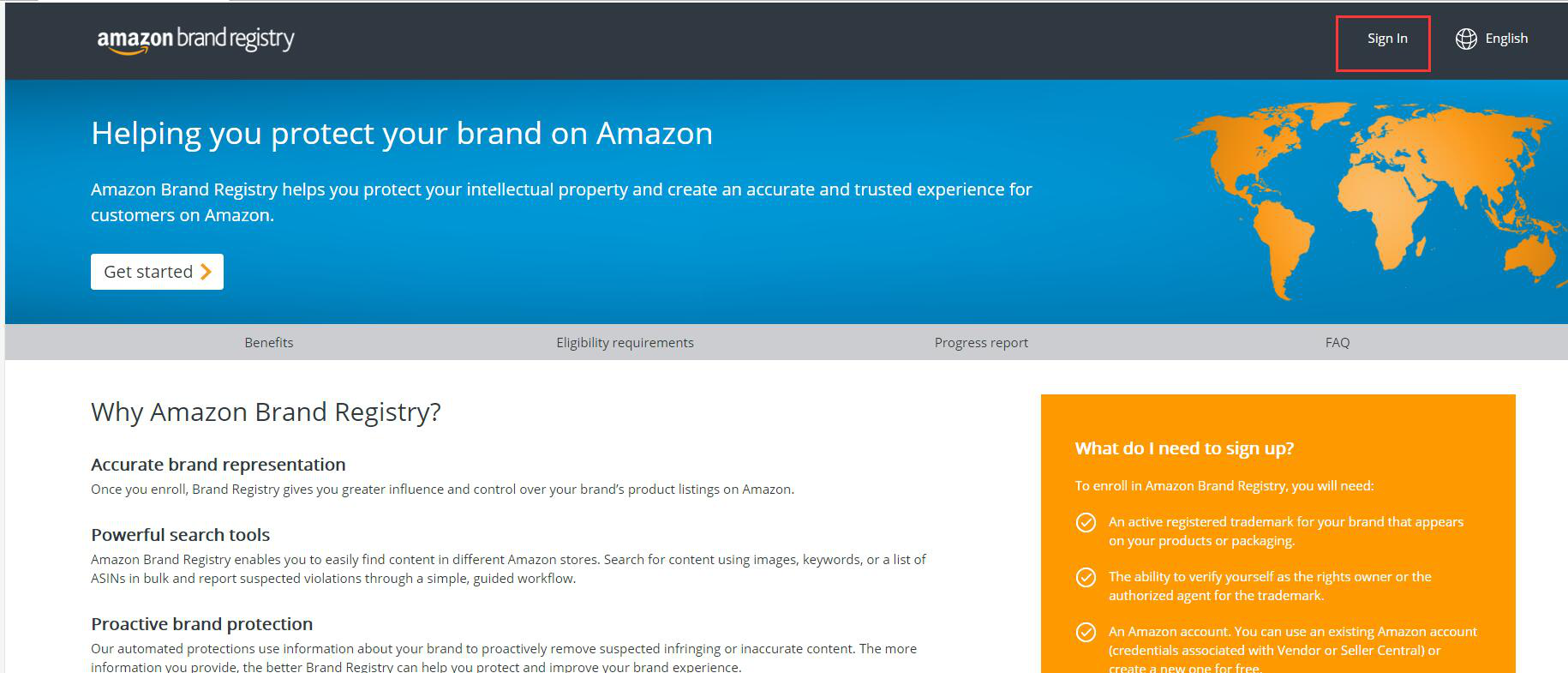
Task: Switch to the Benefits tab
Action: point(269,342)
